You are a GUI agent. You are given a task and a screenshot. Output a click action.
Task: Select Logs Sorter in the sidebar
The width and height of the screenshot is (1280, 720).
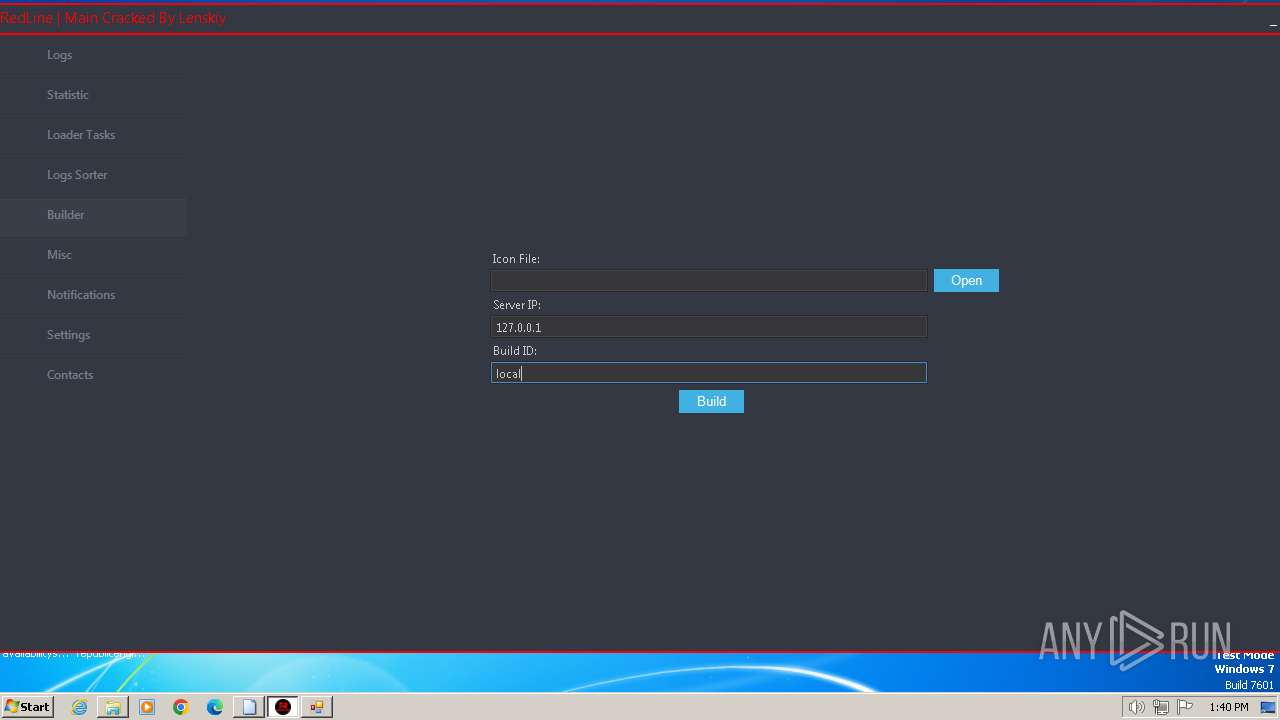(93, 175)
